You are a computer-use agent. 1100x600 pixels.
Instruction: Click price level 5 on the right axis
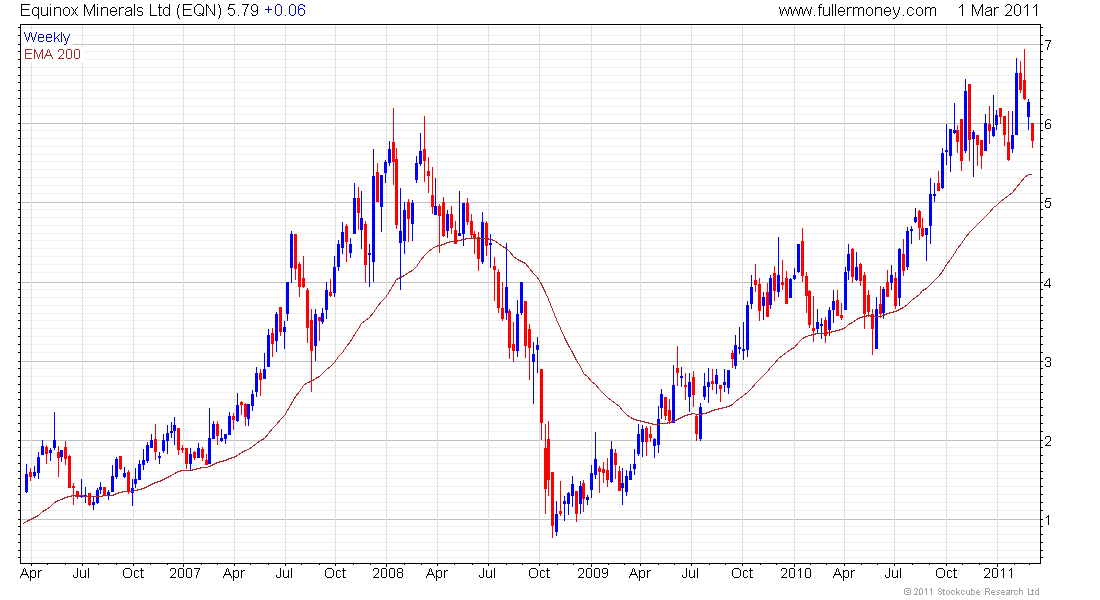pyautogui.click(x=1047, y=203)
